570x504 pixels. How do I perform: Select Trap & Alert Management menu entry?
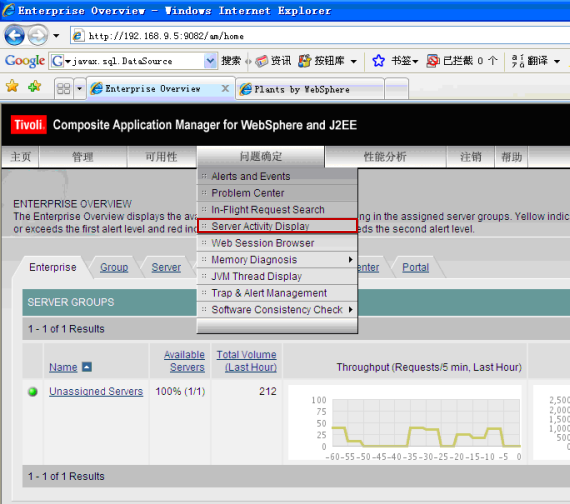[277, 293]
